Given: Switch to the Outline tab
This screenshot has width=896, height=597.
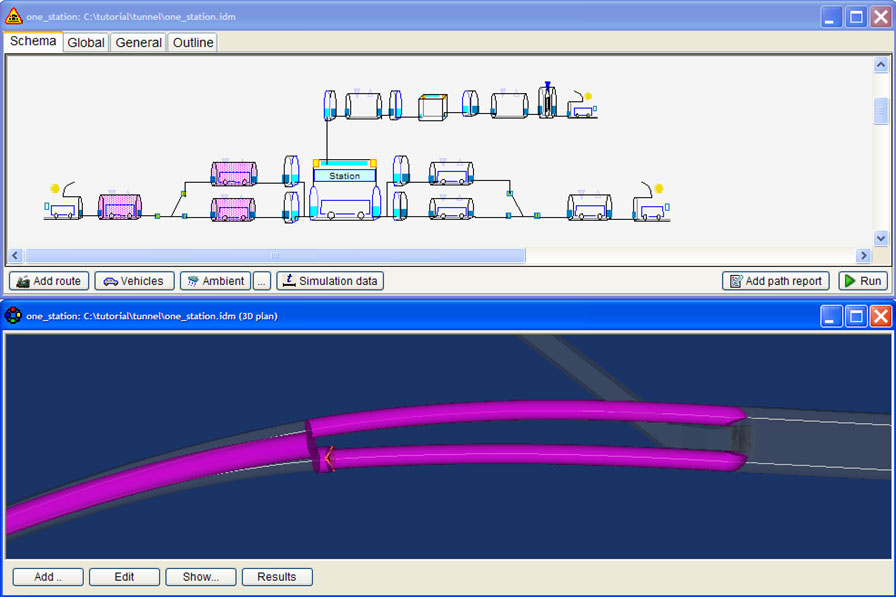Looking at the screenshot, I should click(x=192, y=42).
